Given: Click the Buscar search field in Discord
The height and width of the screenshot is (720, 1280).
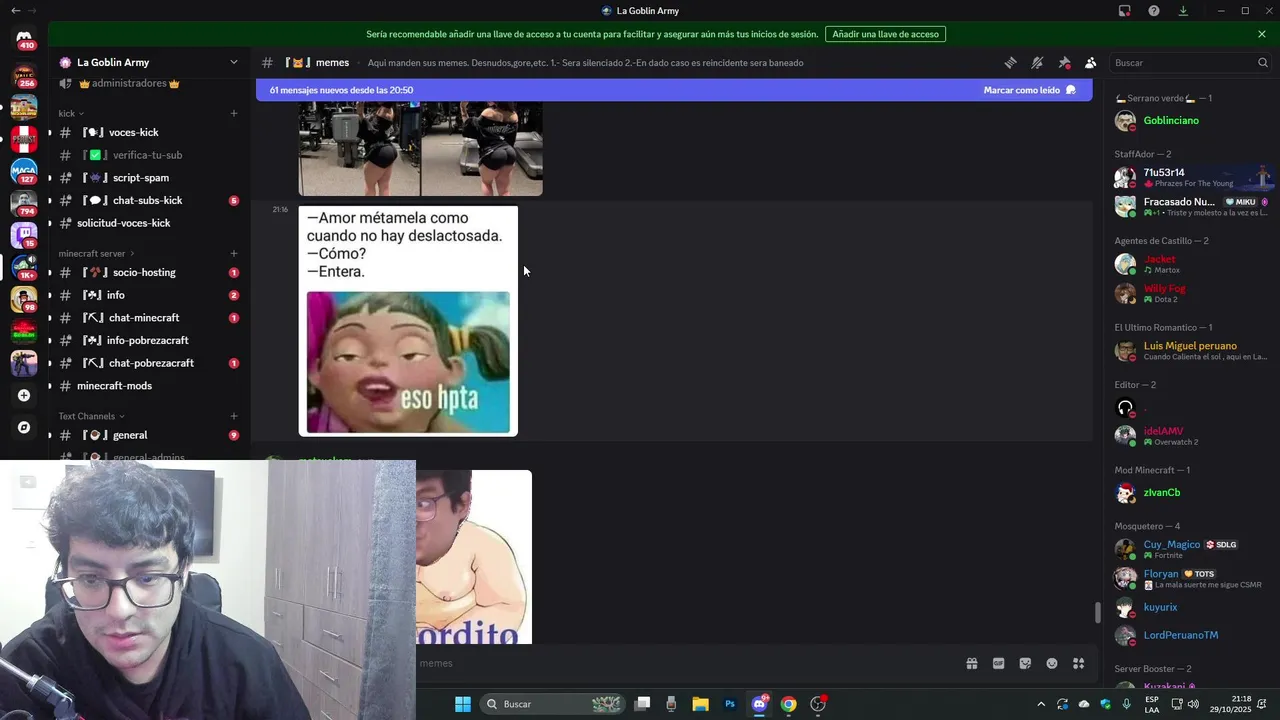Looking at the screenshot, I should (1190, 62).
